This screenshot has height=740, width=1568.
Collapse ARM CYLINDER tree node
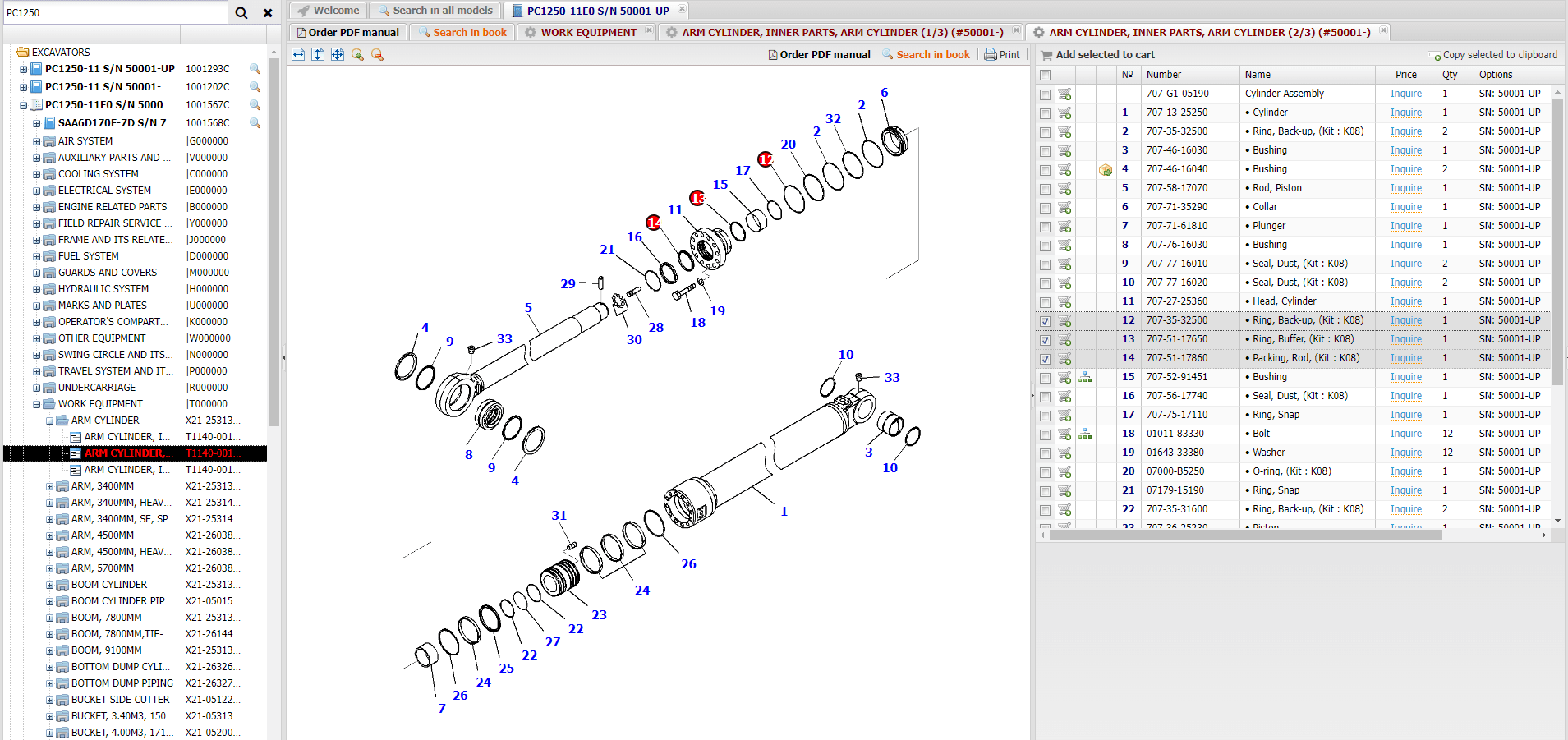(49, 421)
